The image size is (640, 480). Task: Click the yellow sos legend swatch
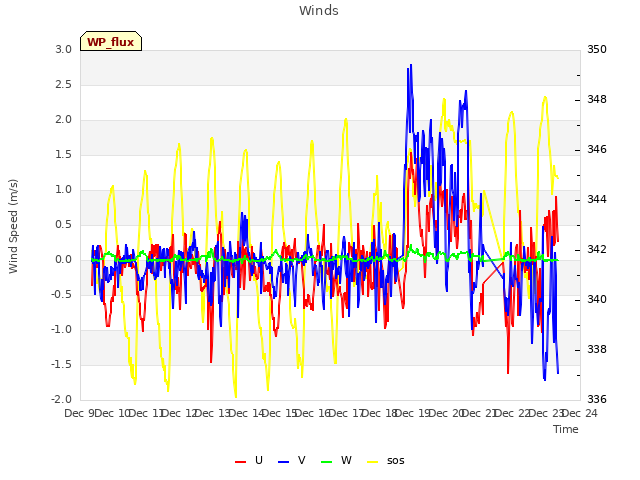click(373, 462)
